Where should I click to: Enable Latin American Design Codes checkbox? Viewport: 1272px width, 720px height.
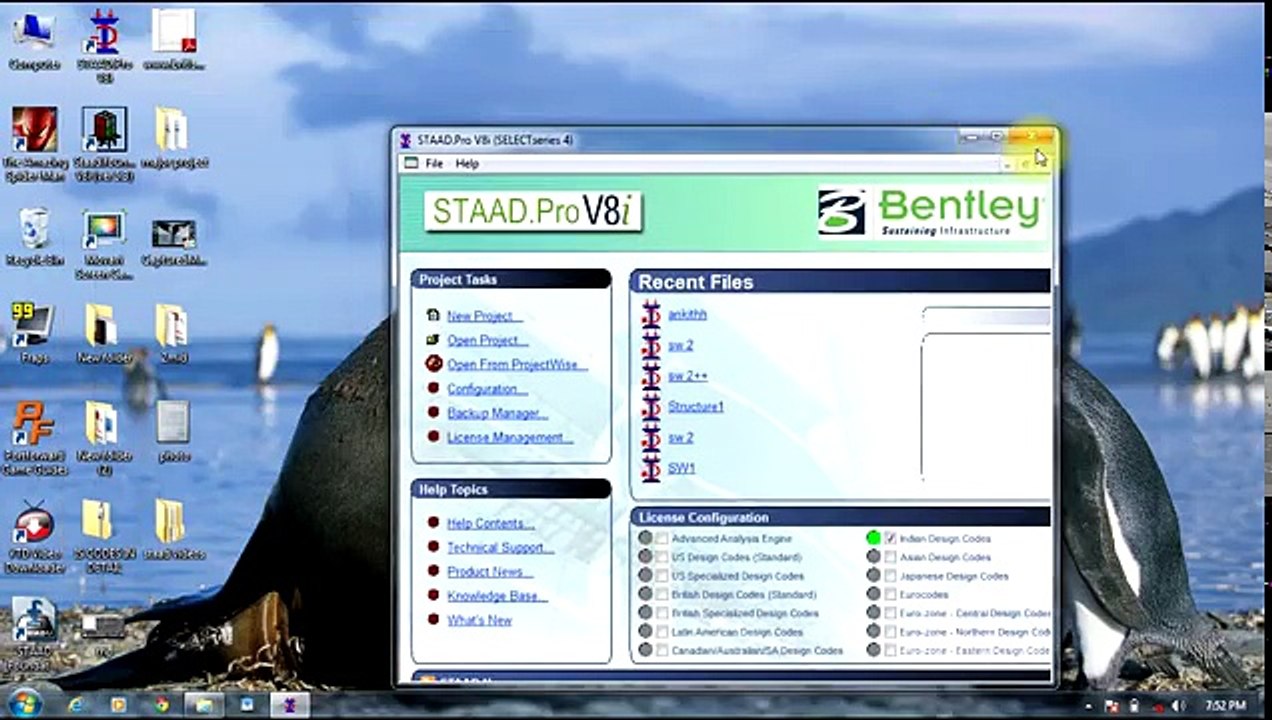(x=662, y=632)
